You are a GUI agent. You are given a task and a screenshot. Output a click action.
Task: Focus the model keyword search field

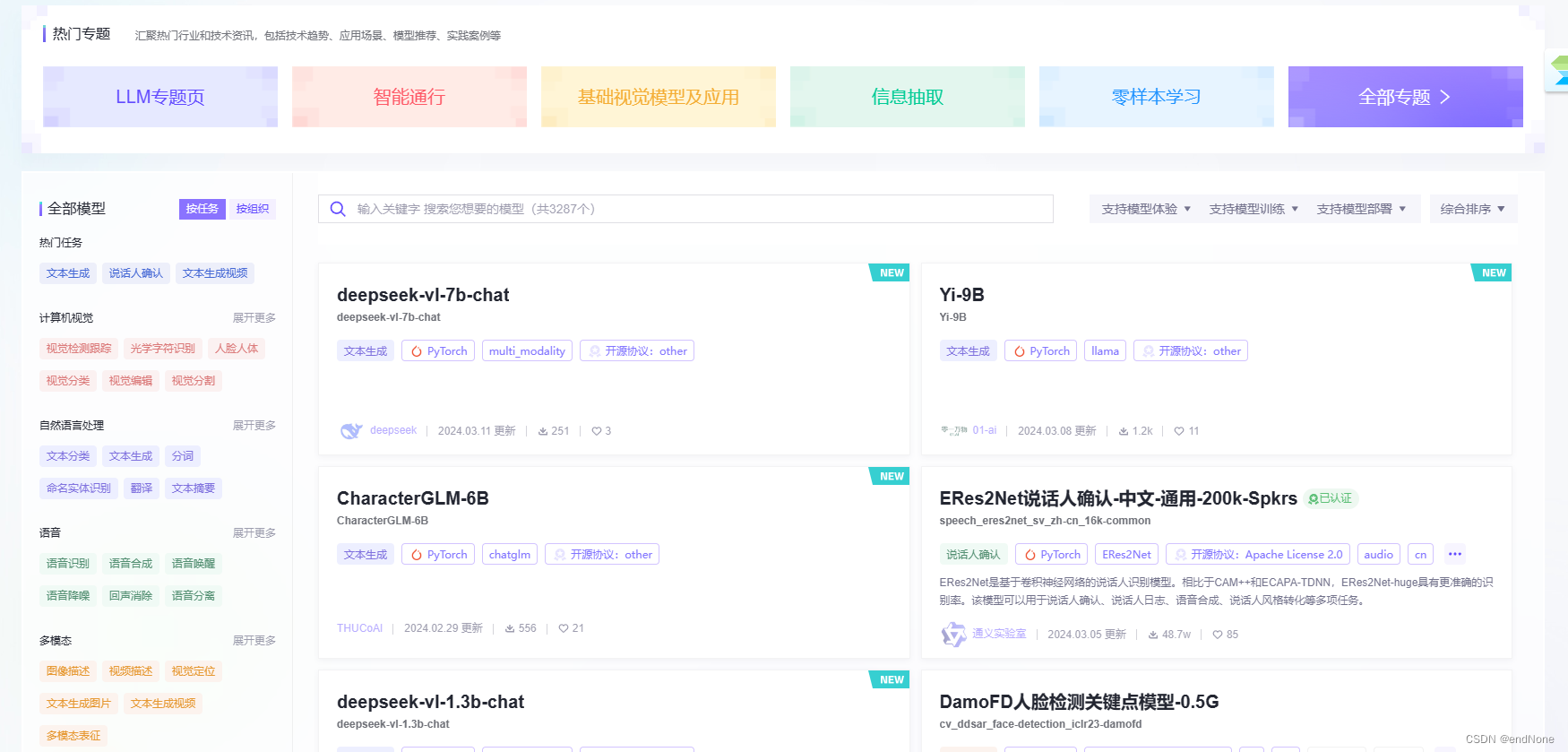(x=685, y=209)
